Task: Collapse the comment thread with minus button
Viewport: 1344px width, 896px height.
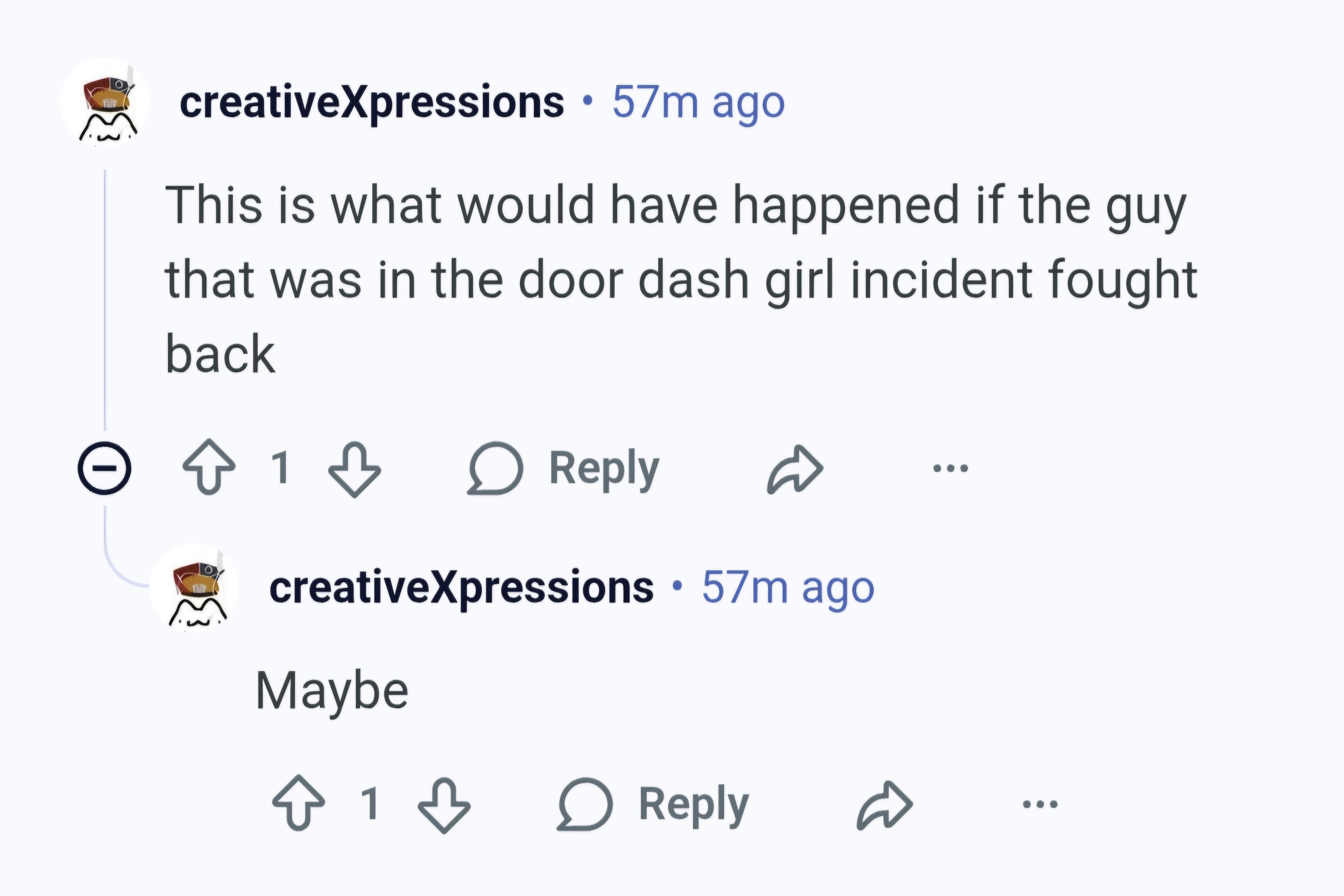Action: [105, 468]
